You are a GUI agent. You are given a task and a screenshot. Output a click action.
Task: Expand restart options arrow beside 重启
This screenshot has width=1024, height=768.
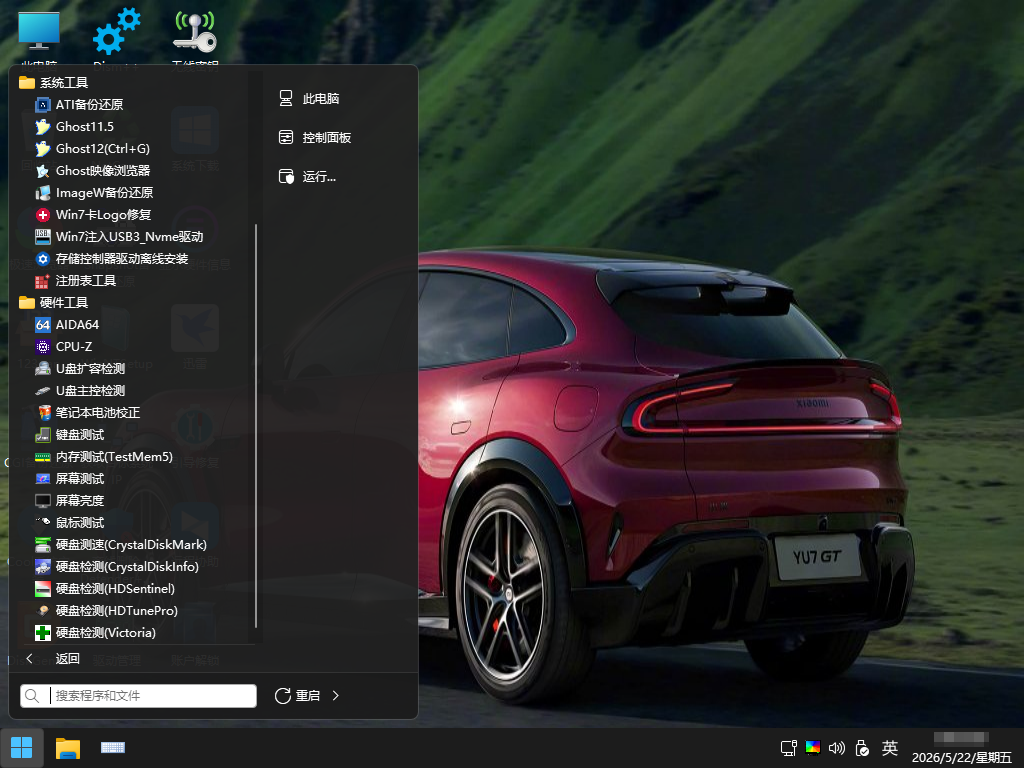click(x=336, y=696)
